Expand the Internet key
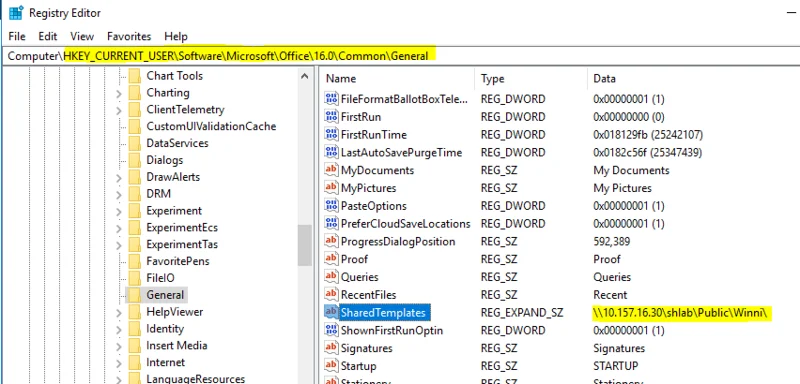 point(119,363)
